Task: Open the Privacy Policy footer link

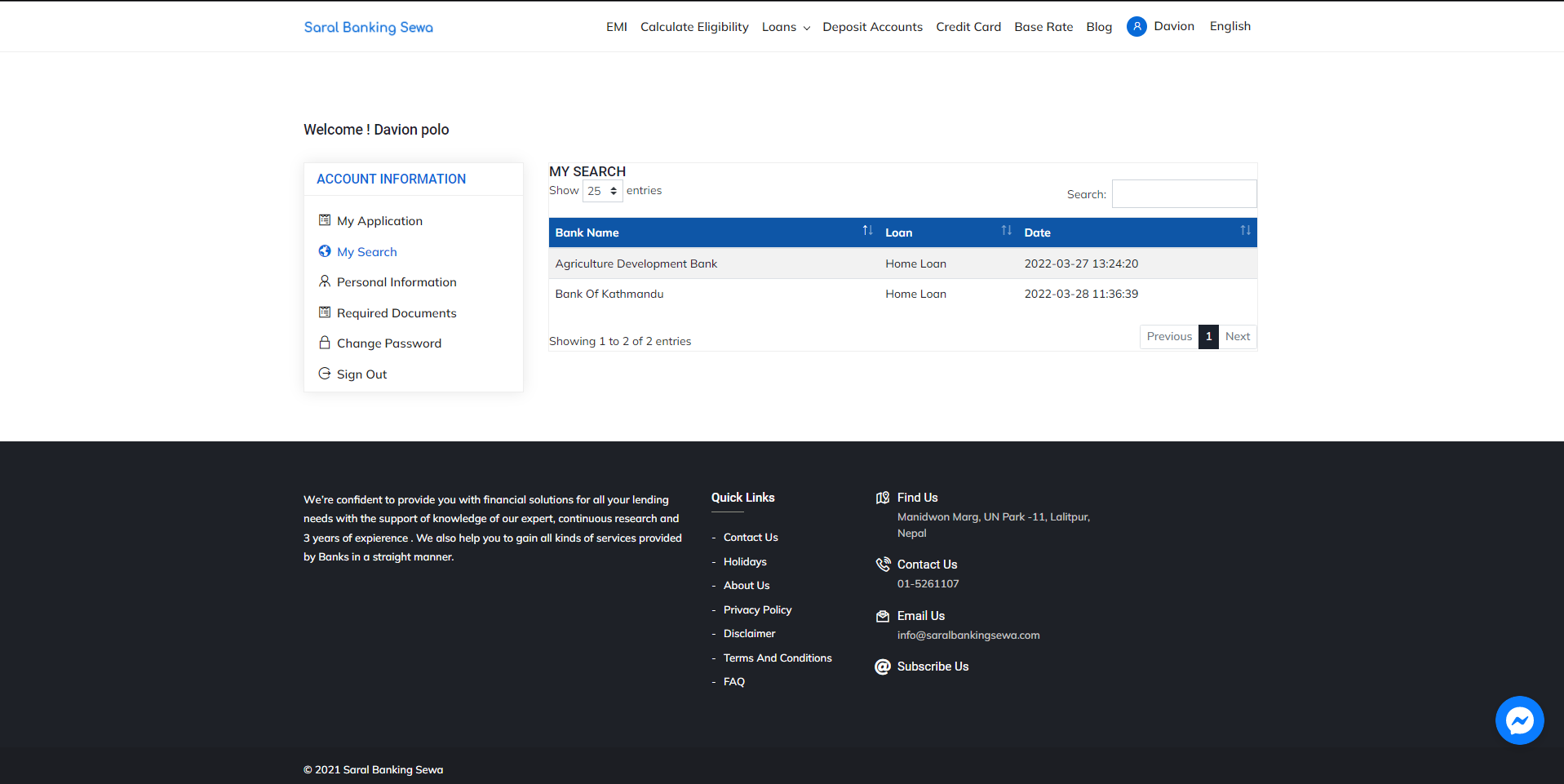Action: [x=757, y=609]
